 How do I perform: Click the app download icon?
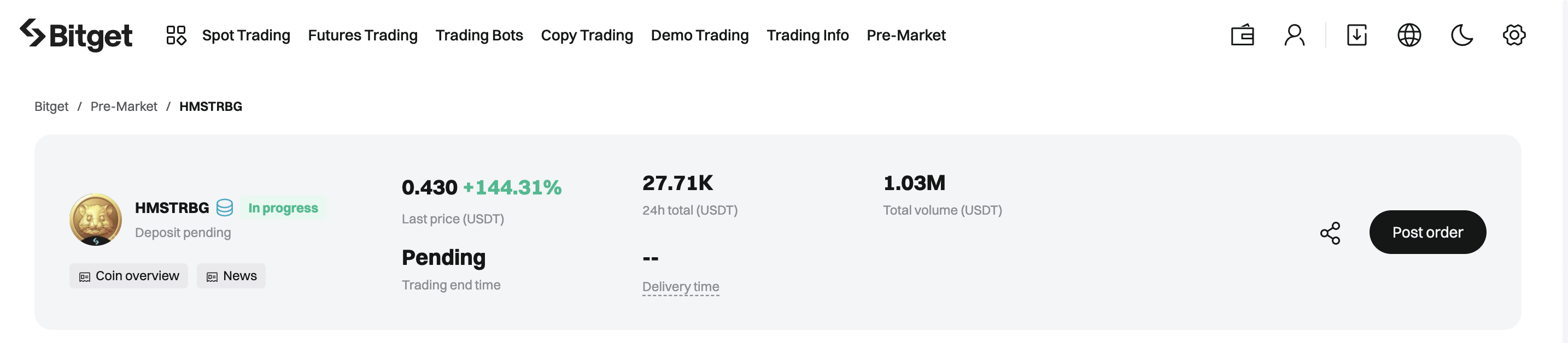click(x=1357, y=36)
